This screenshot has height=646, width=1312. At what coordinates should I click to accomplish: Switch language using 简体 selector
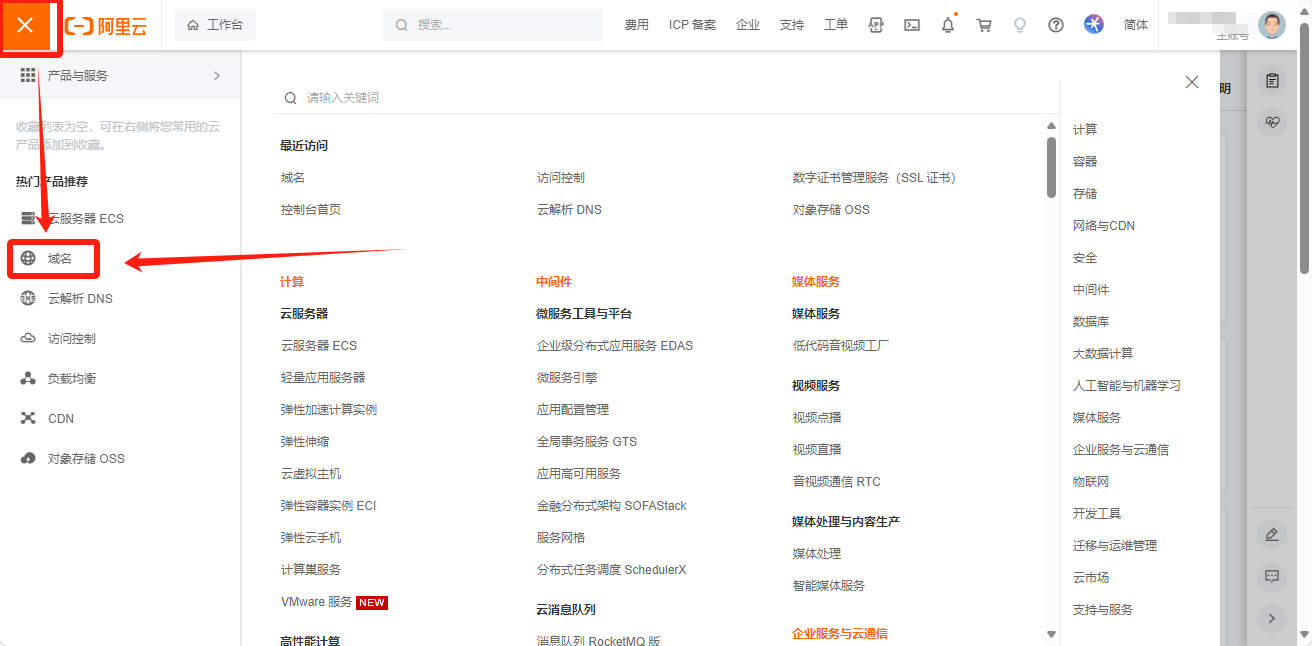pyautogui.click(x=1136, y=25)
